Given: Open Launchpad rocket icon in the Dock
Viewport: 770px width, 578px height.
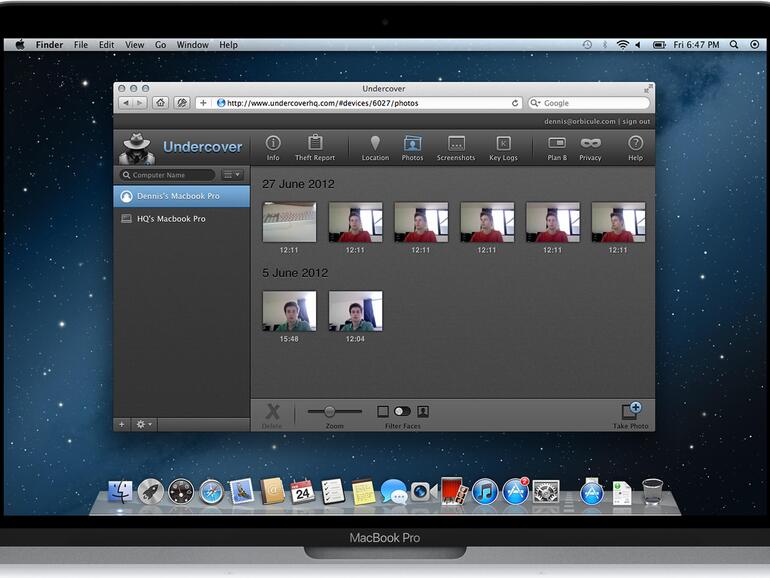Looking at the screenshot, I should click(x=151, y=492).
